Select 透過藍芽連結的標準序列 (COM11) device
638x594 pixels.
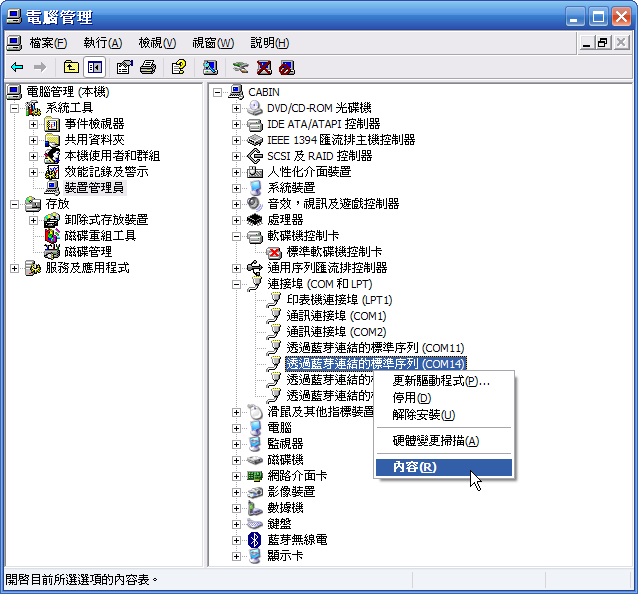375,348
